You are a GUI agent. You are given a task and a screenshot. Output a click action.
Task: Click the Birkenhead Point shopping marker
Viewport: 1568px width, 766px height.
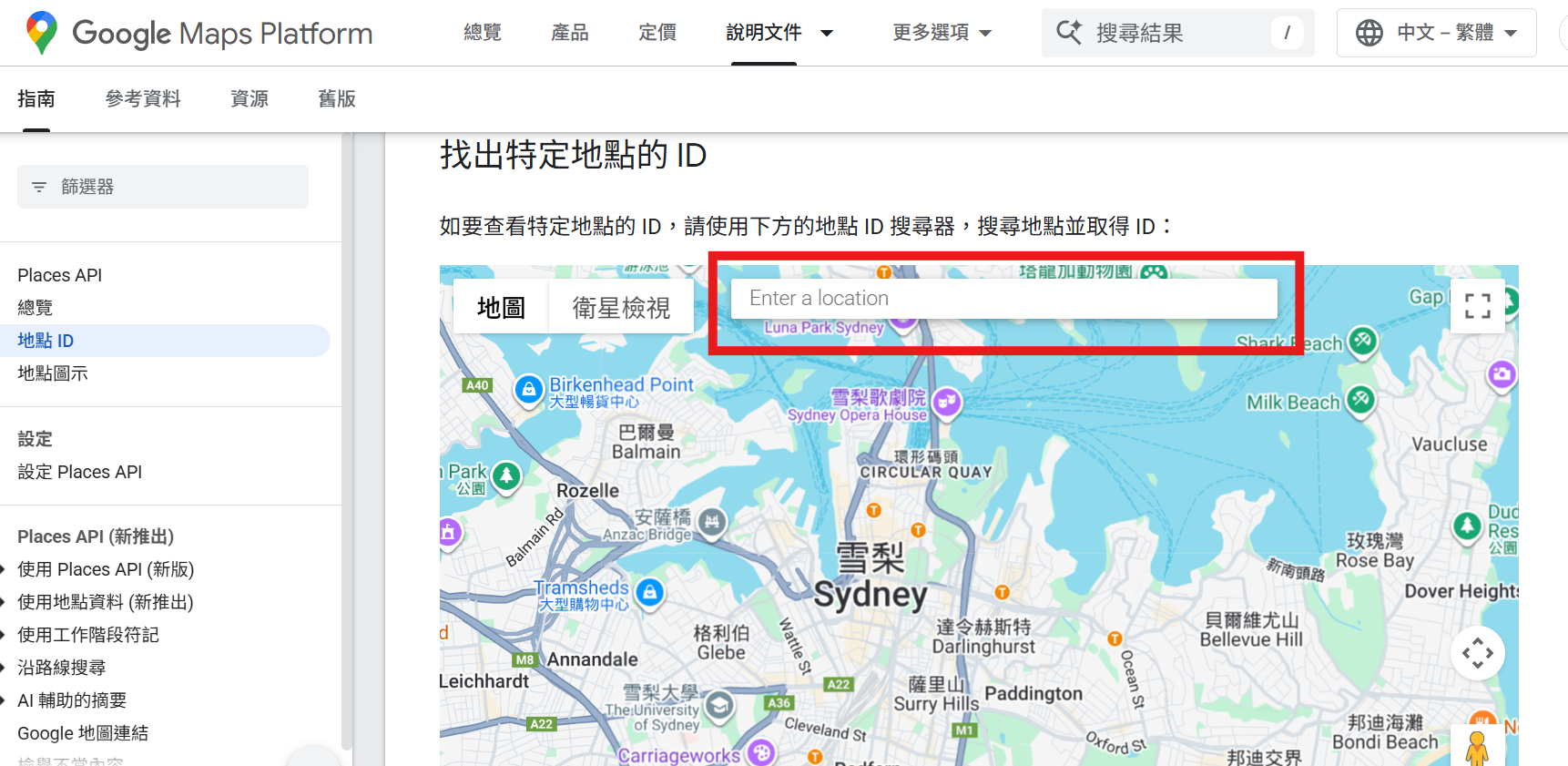(529, 390)
